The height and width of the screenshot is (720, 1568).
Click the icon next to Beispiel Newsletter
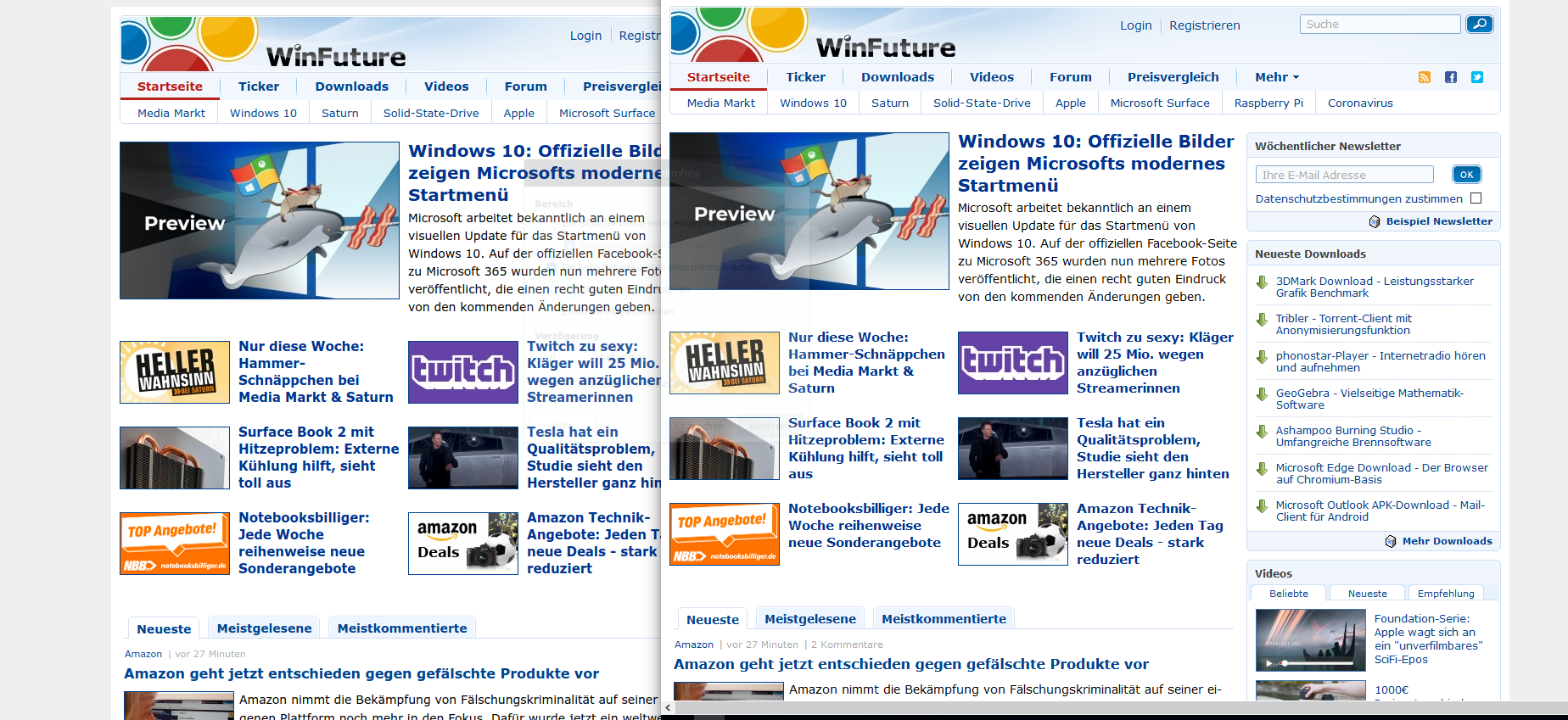[x=1375, y=221]
